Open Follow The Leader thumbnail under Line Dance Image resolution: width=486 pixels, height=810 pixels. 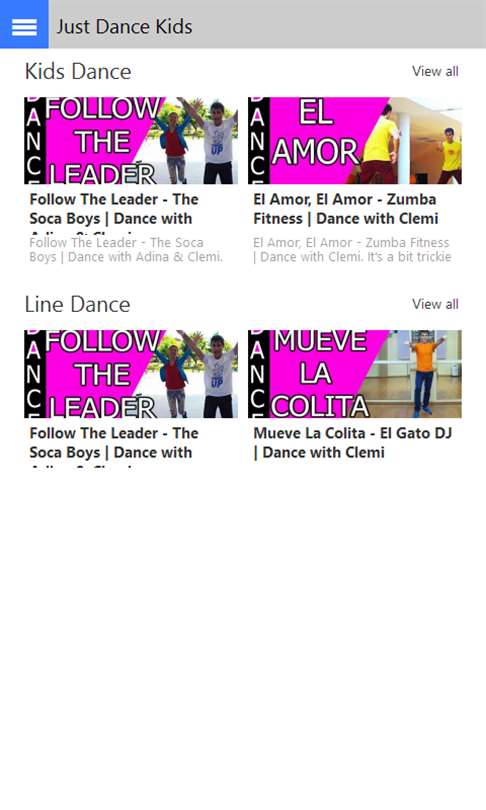coord(131,374)
